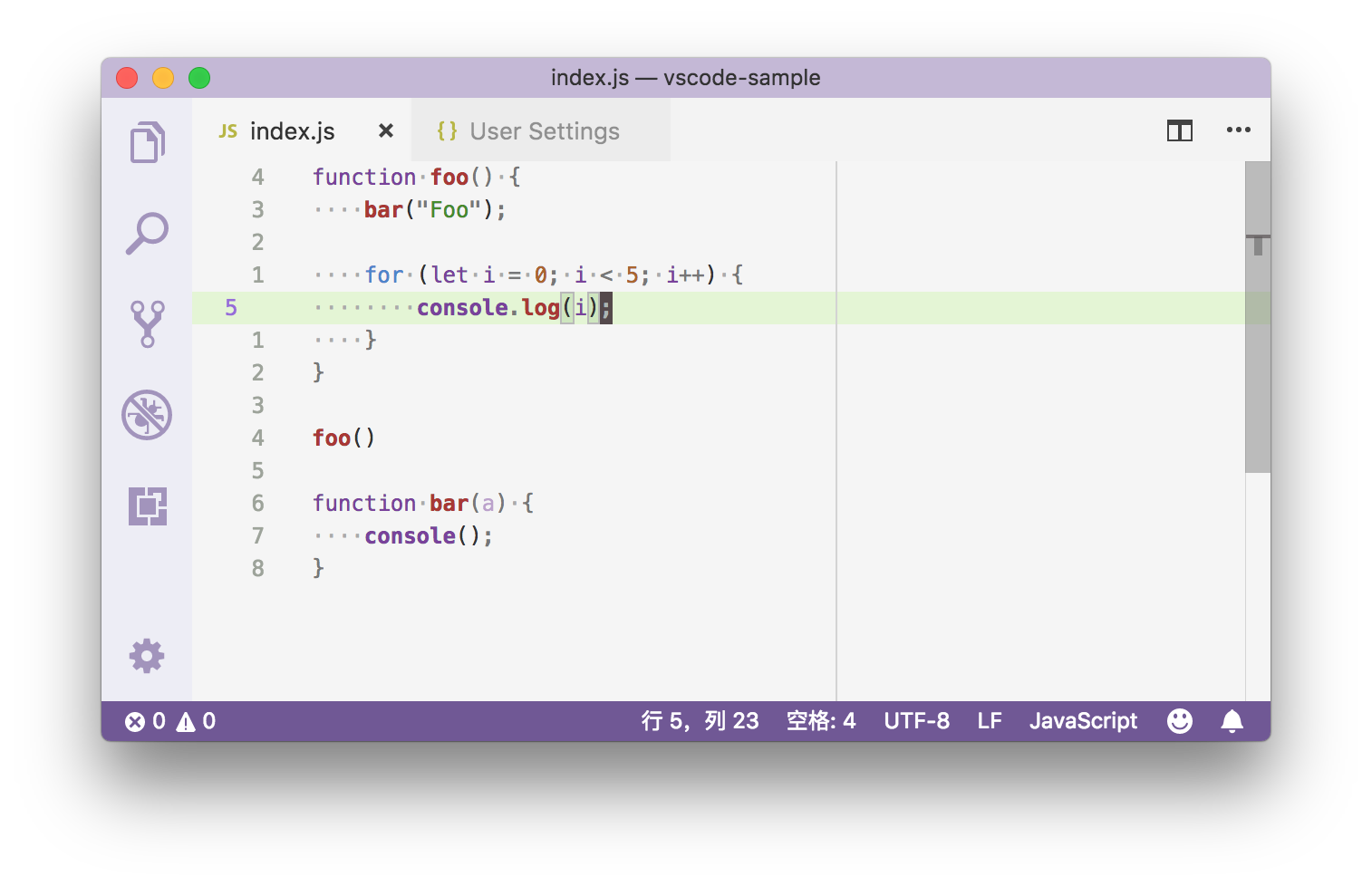Open the More Actions ellipsis menu
Viewport: 1372px width, 886px height.
click(x=1238, y=130)
